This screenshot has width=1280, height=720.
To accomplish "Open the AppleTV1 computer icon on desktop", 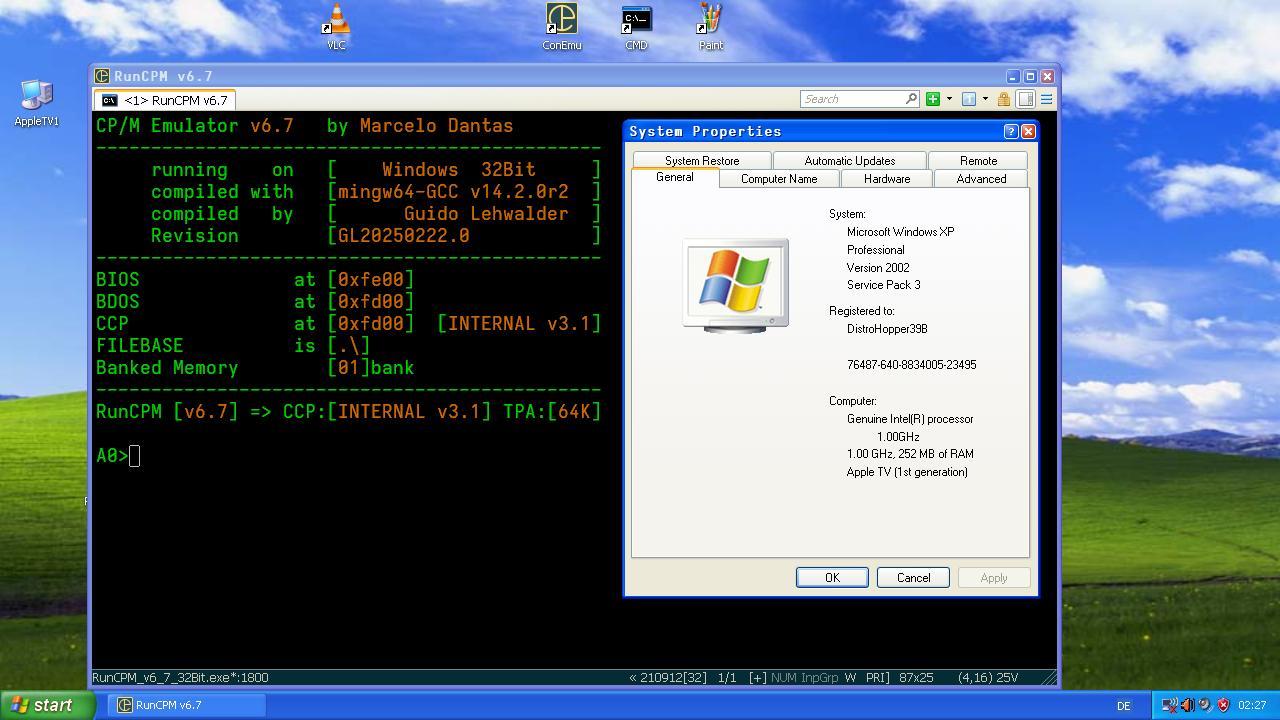I will [x=37, y=103].
